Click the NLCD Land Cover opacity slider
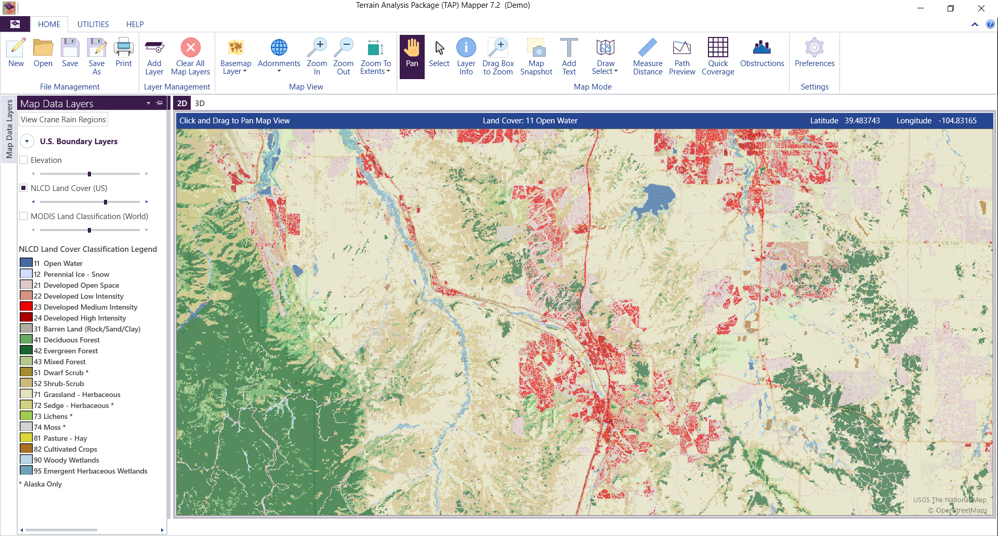This screenshot has width=998, height=536. (105, 202)
